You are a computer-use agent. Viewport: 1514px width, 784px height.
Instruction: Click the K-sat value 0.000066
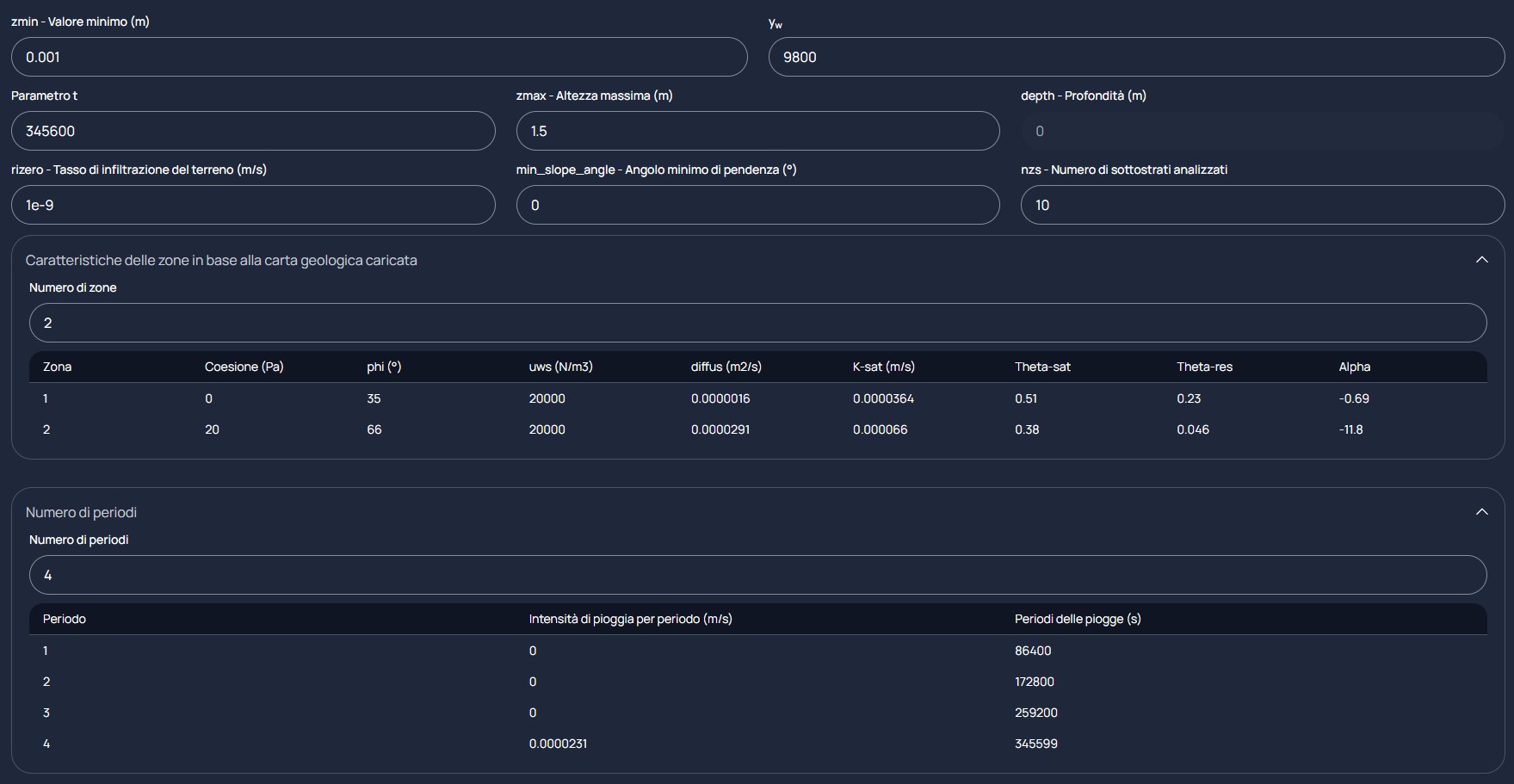pos(880,429)
